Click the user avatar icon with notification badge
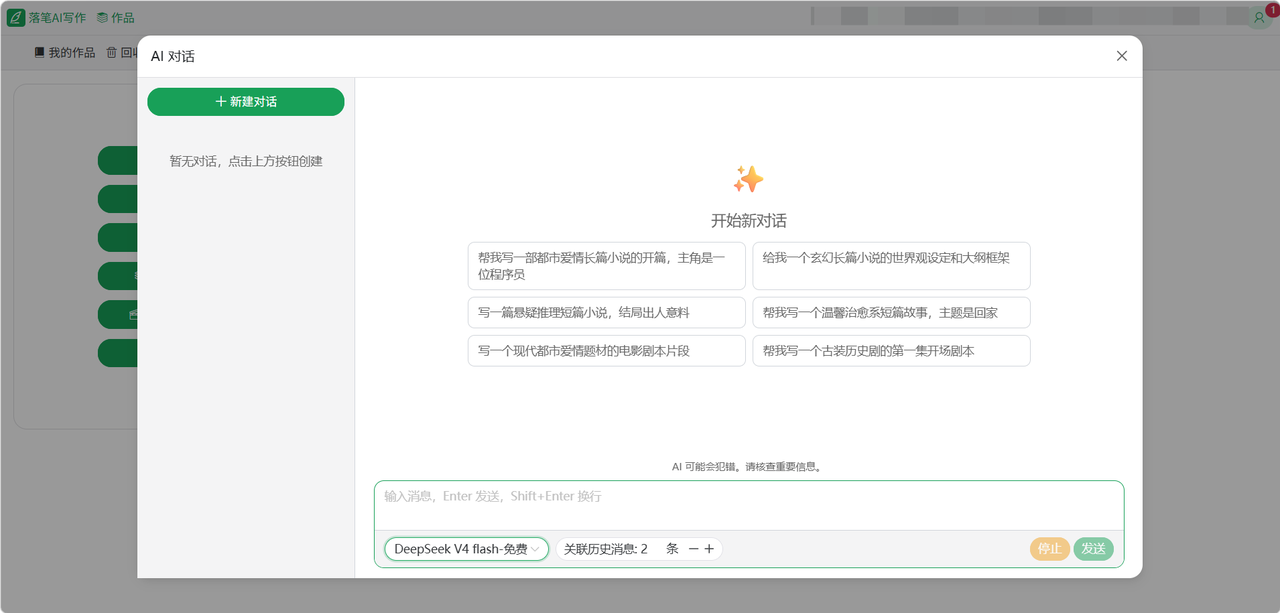 pos(1259,17)
